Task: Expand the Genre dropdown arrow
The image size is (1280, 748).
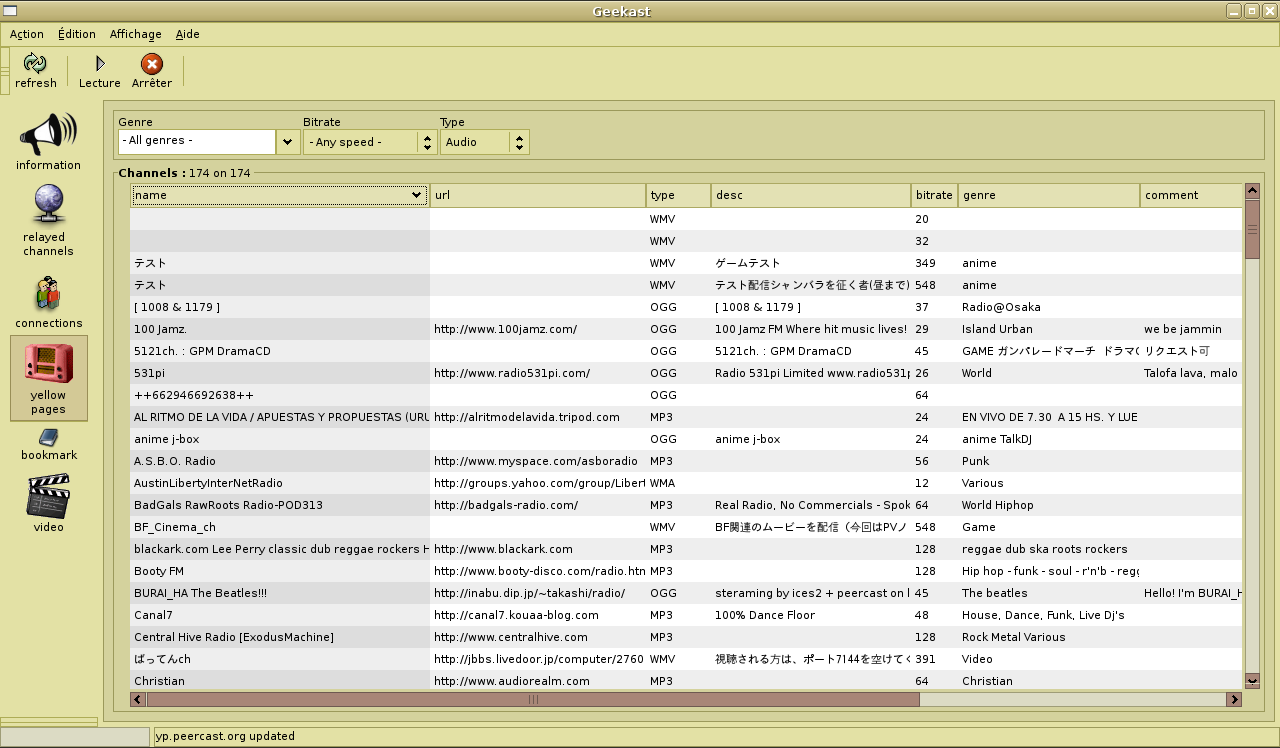Action: click(x=288, y=142)
